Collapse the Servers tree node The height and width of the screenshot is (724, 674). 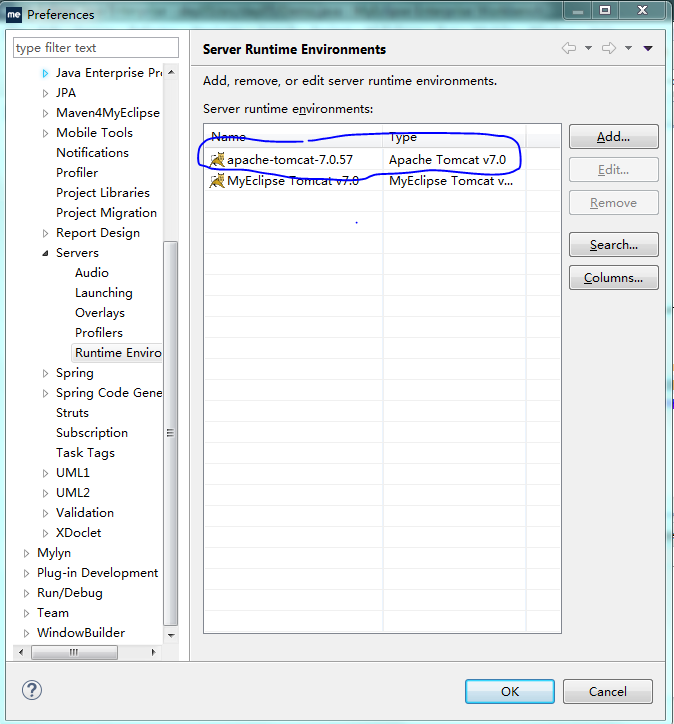(45, 253)
